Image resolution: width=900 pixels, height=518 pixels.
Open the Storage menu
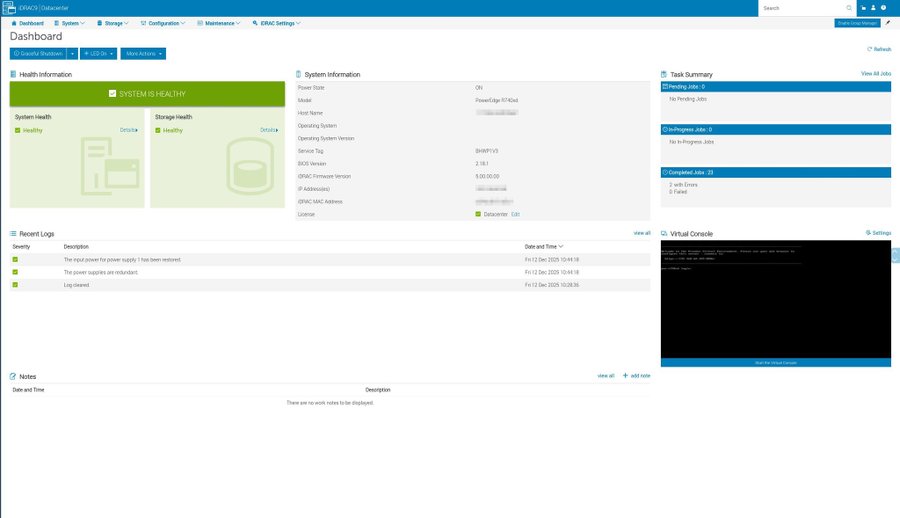click(114, 22)
